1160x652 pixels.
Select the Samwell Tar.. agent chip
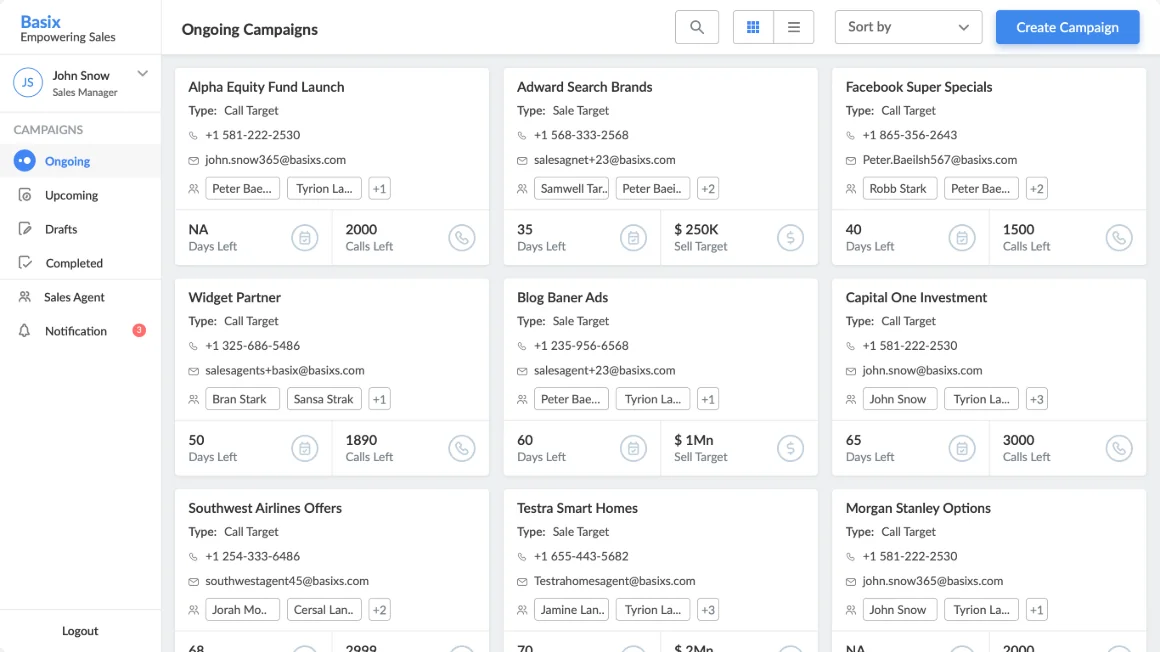point(571,189)
